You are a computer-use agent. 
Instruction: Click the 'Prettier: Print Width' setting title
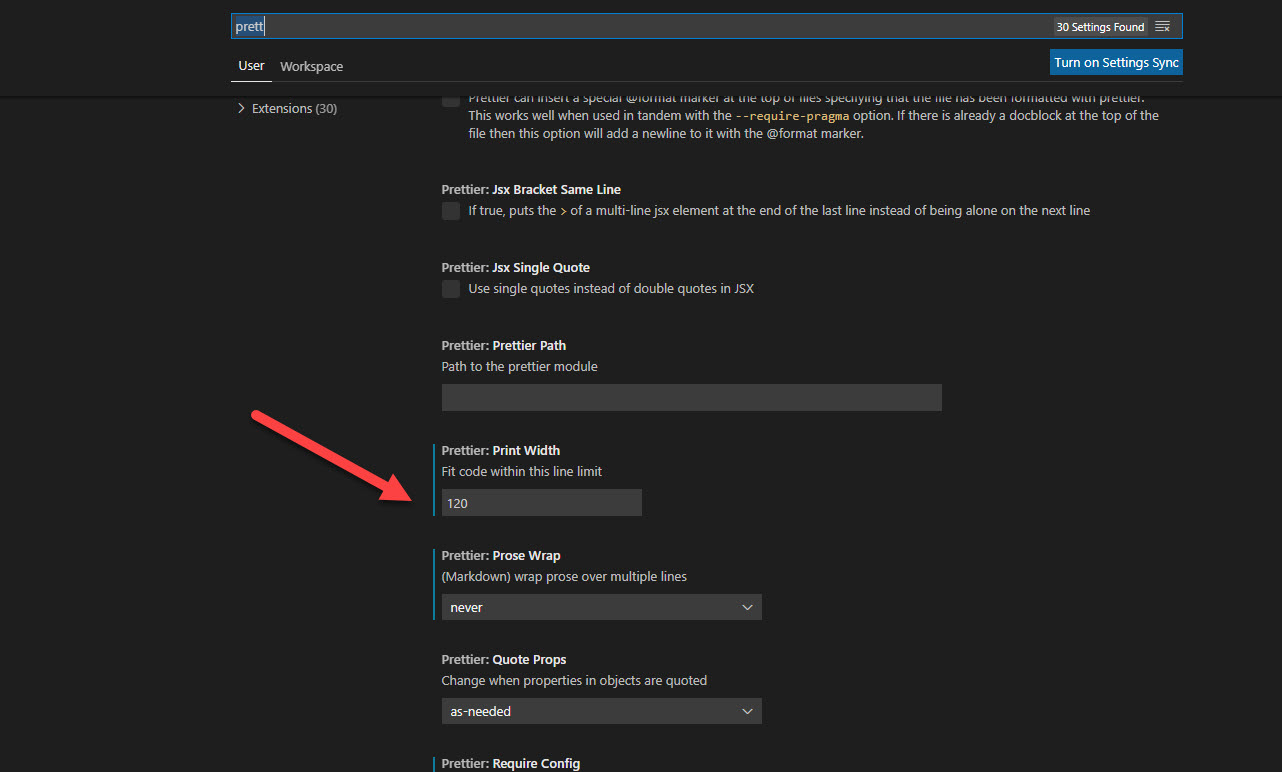pos(501,450)
